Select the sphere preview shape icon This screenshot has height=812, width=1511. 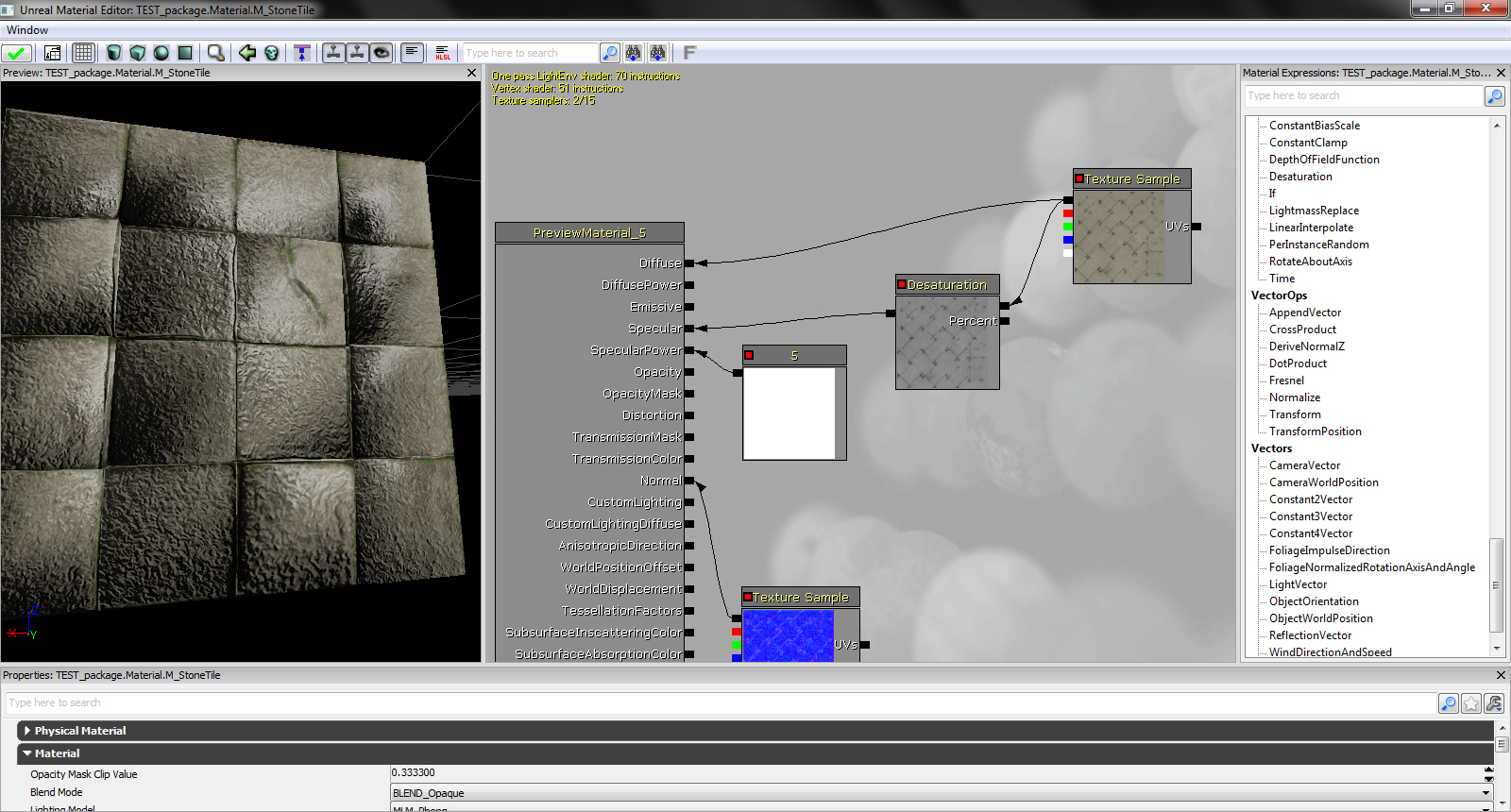[x=161, y=53]
